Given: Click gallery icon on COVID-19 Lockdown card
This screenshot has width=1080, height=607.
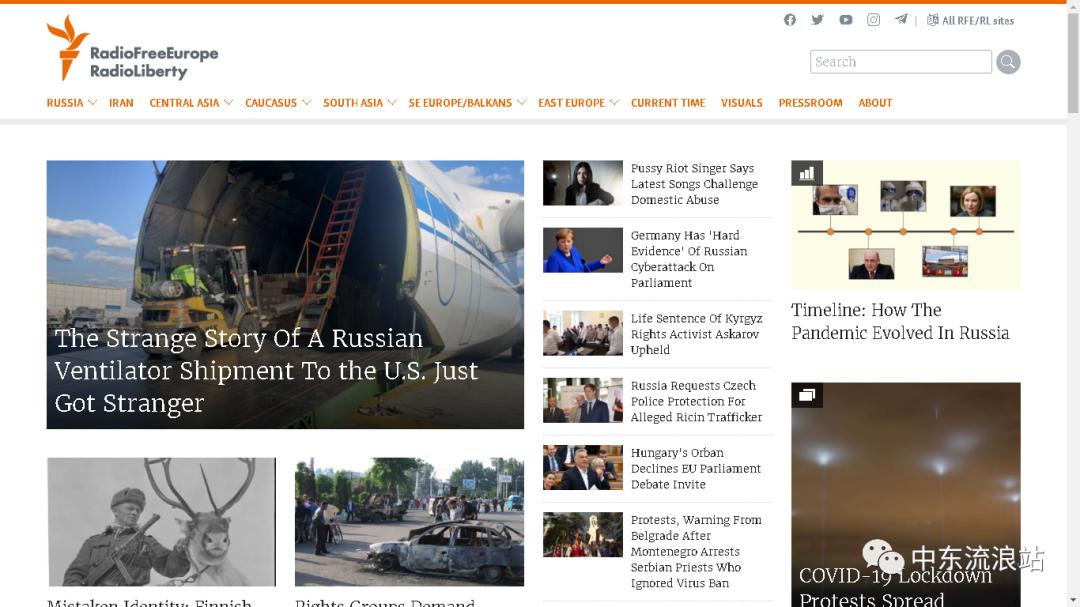Looking at the screenshot, I should pos(807,395).
